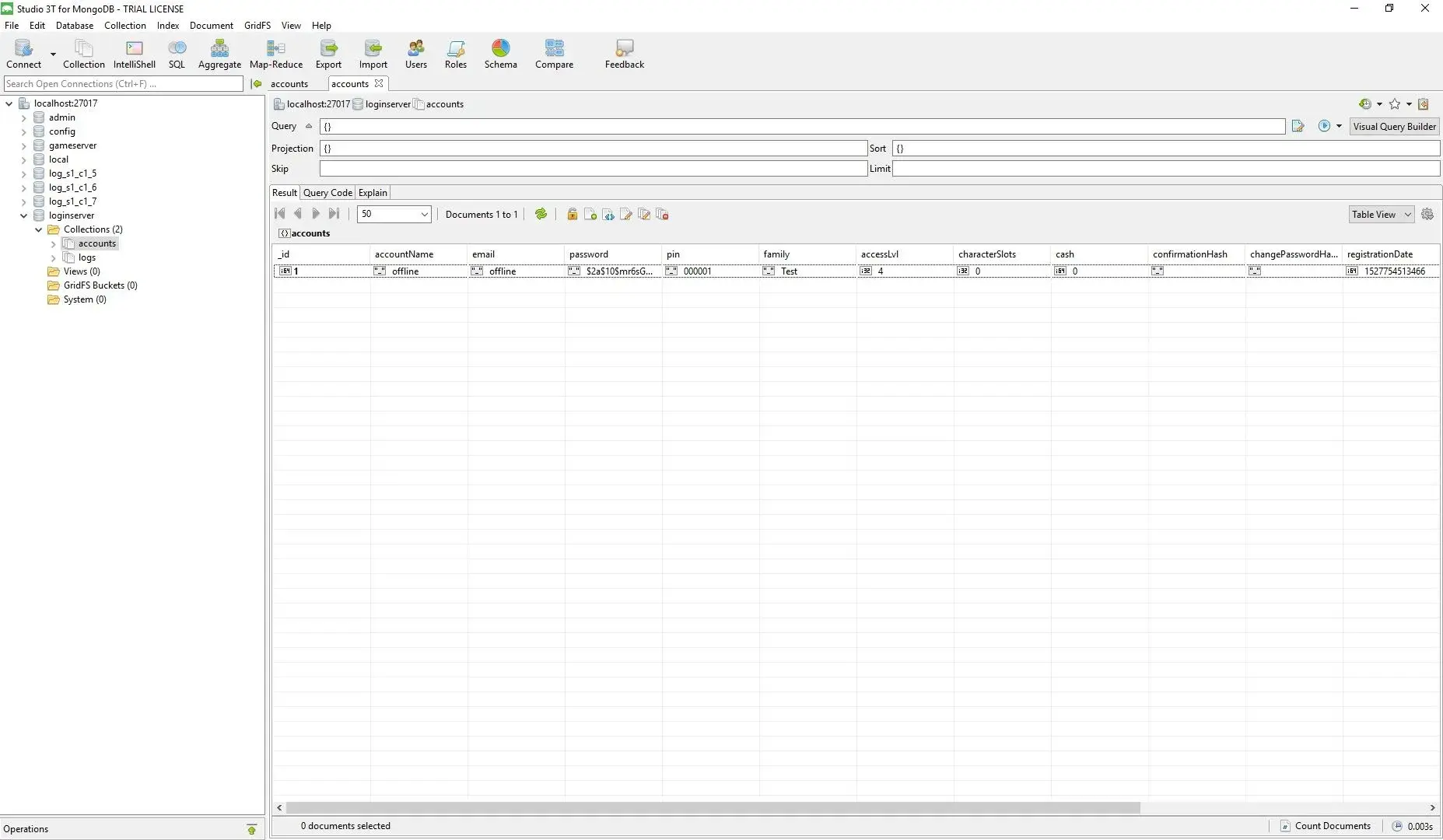This screenshot has height=840, width=1443.
Task: Toggle the read-only lock icon
Action: pos(573,215)
